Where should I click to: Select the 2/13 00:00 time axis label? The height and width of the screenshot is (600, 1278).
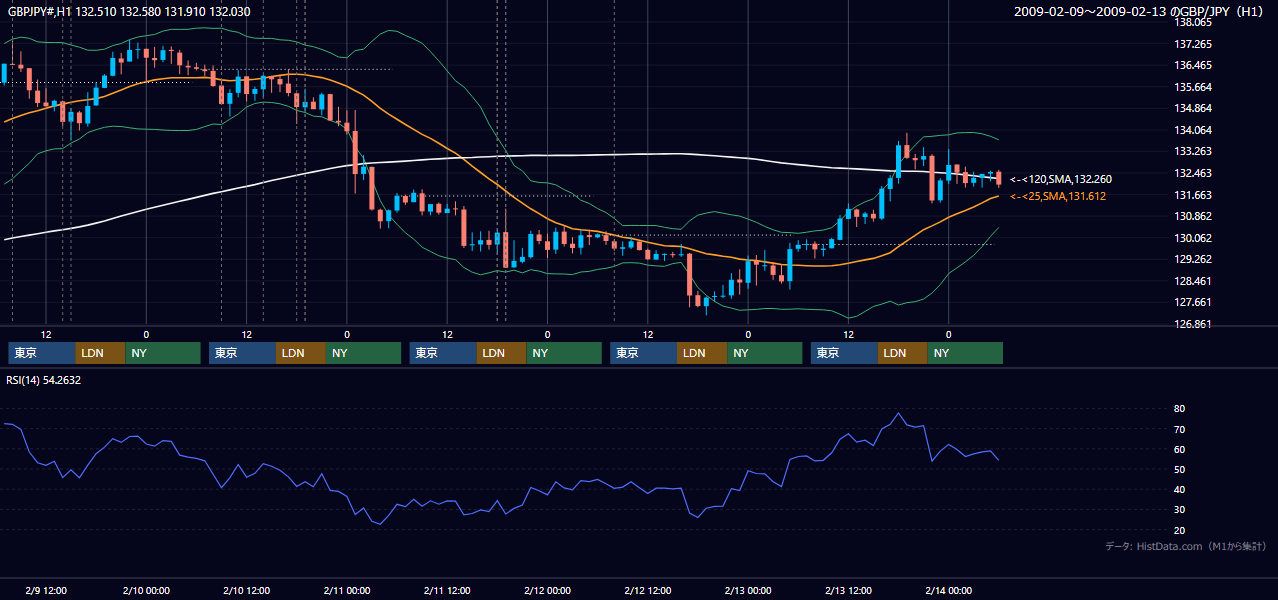click(x=748, y=590)
